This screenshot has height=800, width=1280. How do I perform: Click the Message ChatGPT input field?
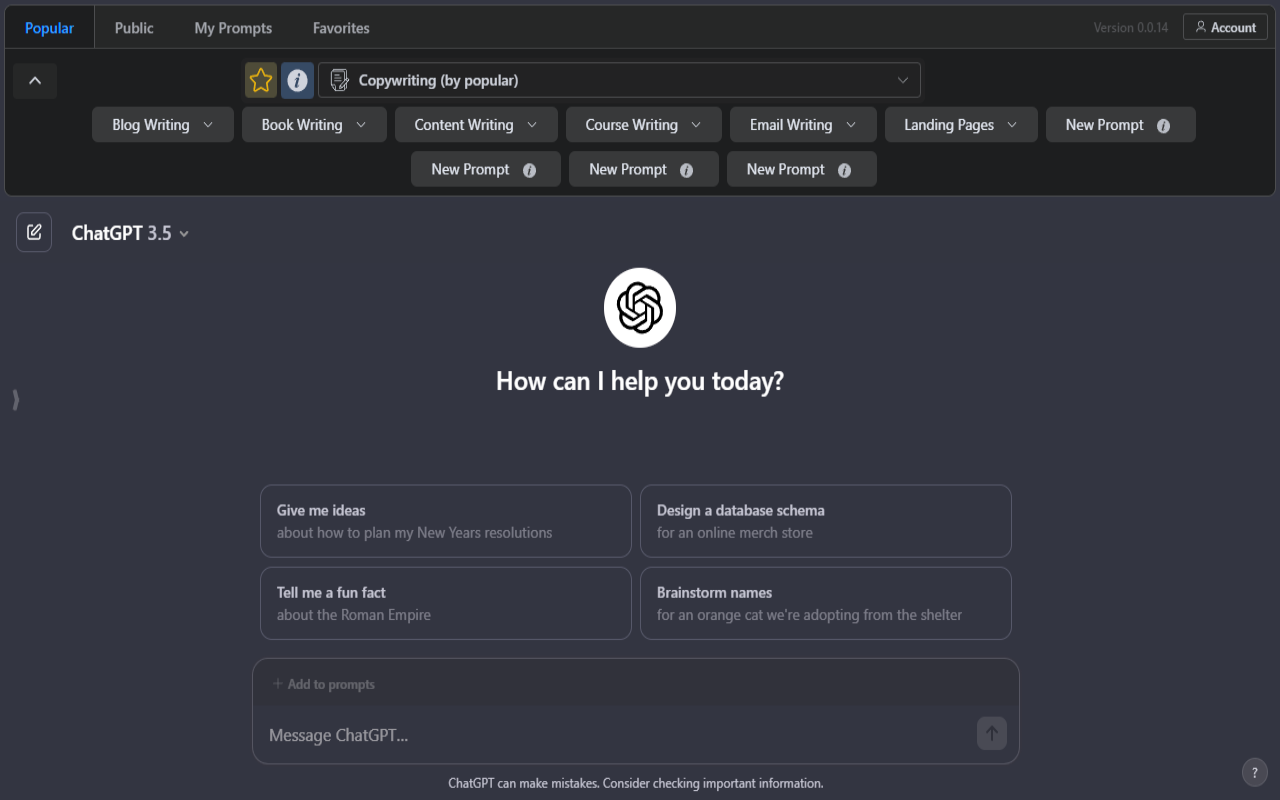pyautogui.click(x=615, y=735)
